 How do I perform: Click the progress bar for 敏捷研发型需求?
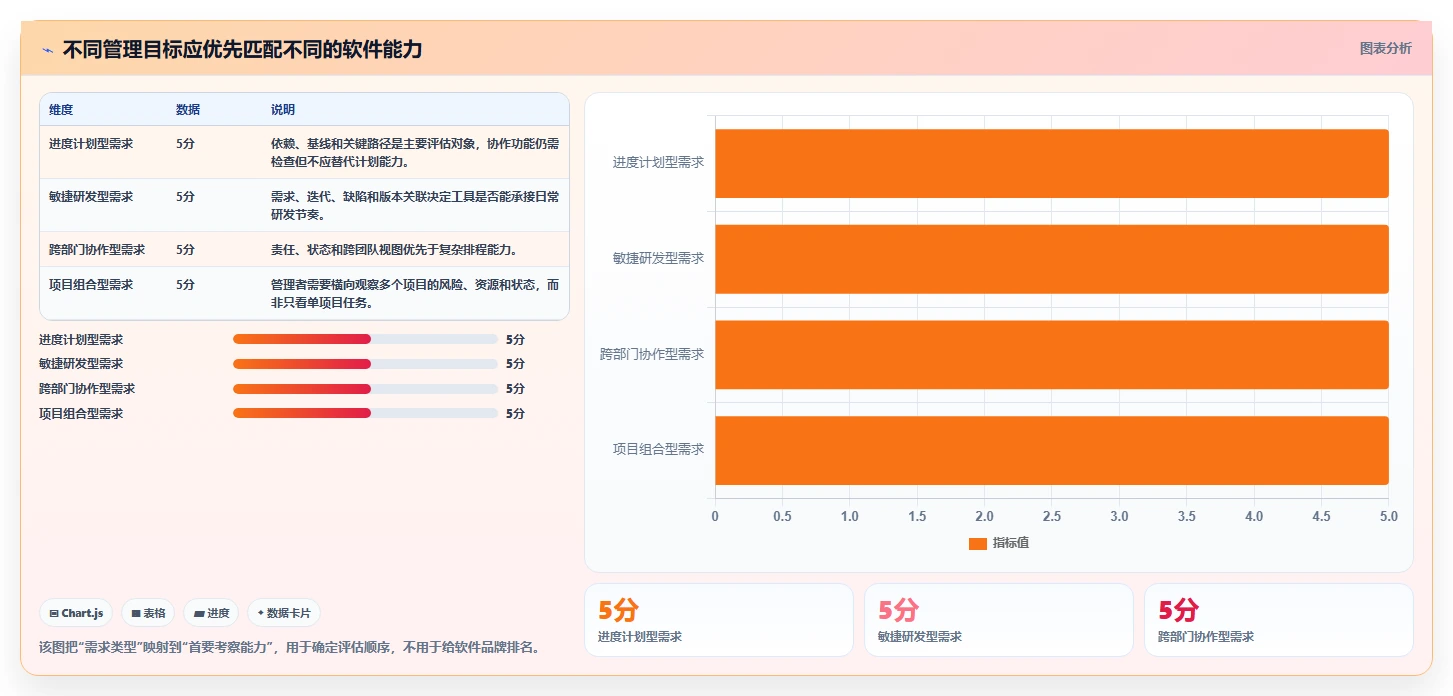coord(365,364)
